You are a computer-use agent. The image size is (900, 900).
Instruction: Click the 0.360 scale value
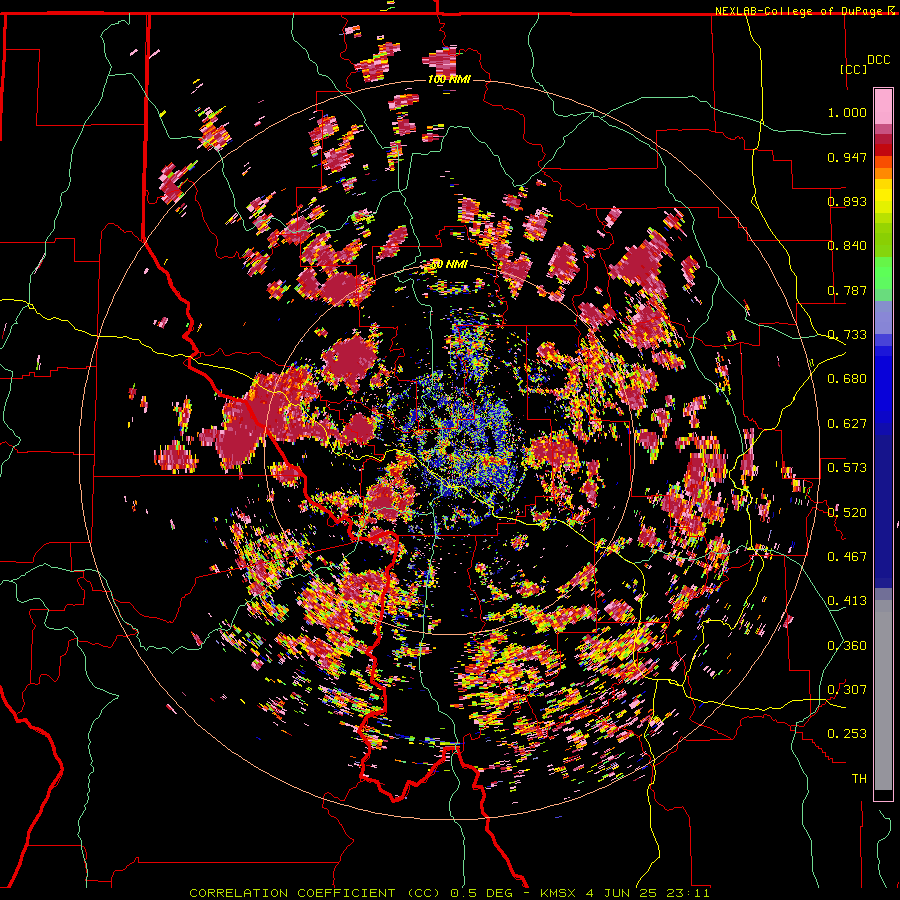coord(847,646)
